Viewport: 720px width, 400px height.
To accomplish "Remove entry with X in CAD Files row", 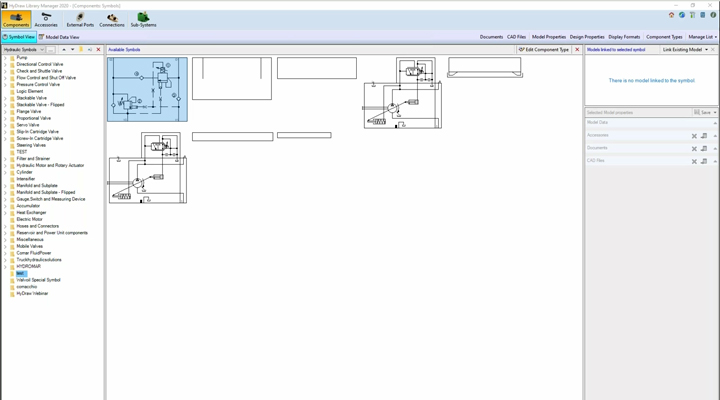I will (694, 161).
